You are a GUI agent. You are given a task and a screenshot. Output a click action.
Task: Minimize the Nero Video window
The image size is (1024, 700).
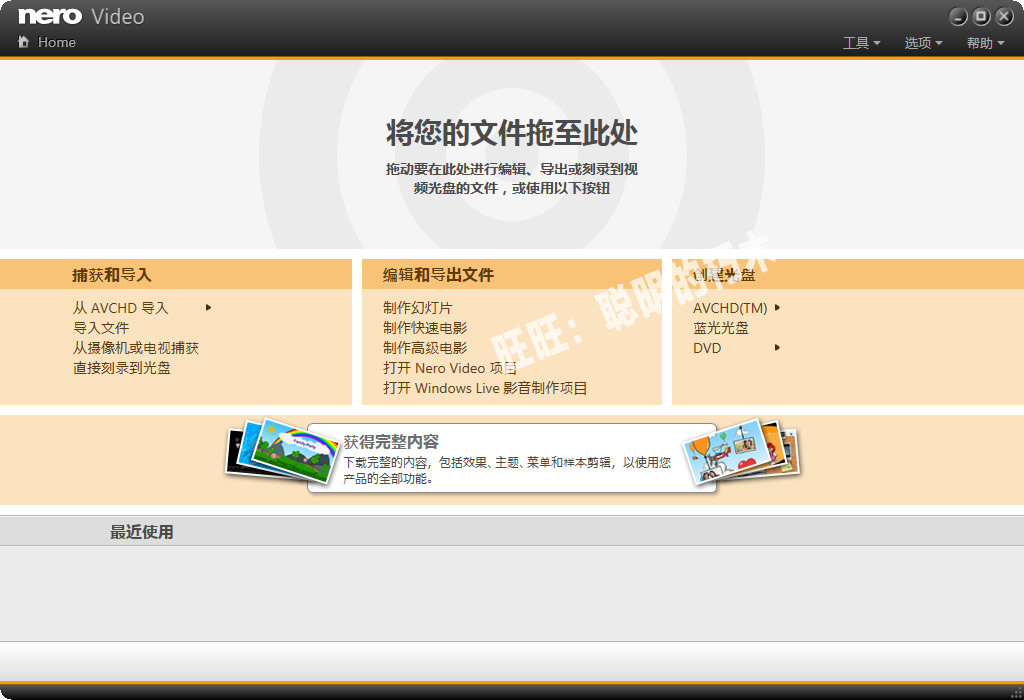958,16
